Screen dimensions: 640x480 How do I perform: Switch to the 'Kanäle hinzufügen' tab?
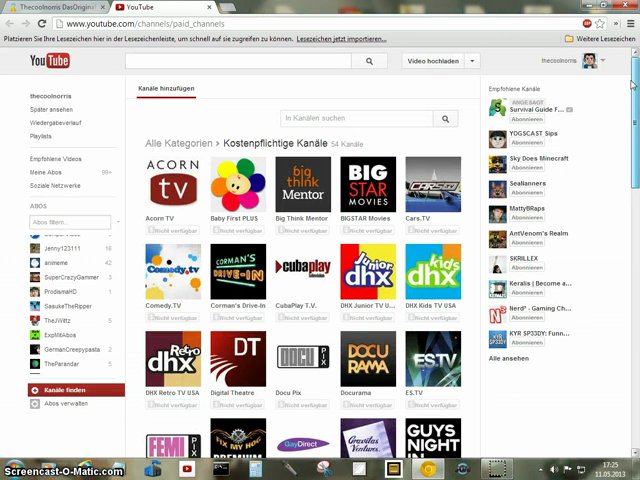[166, 89]
